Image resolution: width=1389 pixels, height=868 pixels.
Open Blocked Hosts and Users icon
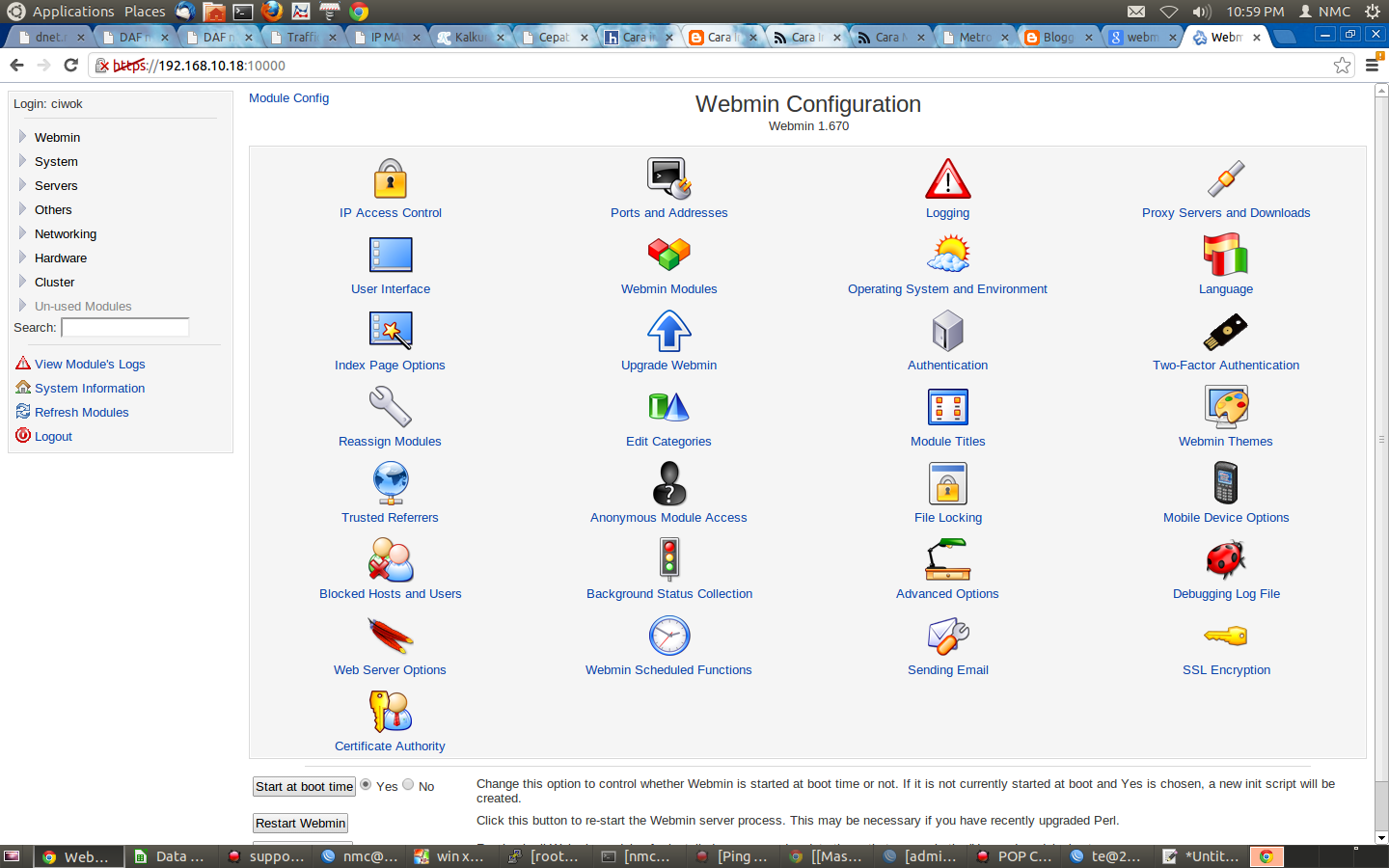point(391,559)
